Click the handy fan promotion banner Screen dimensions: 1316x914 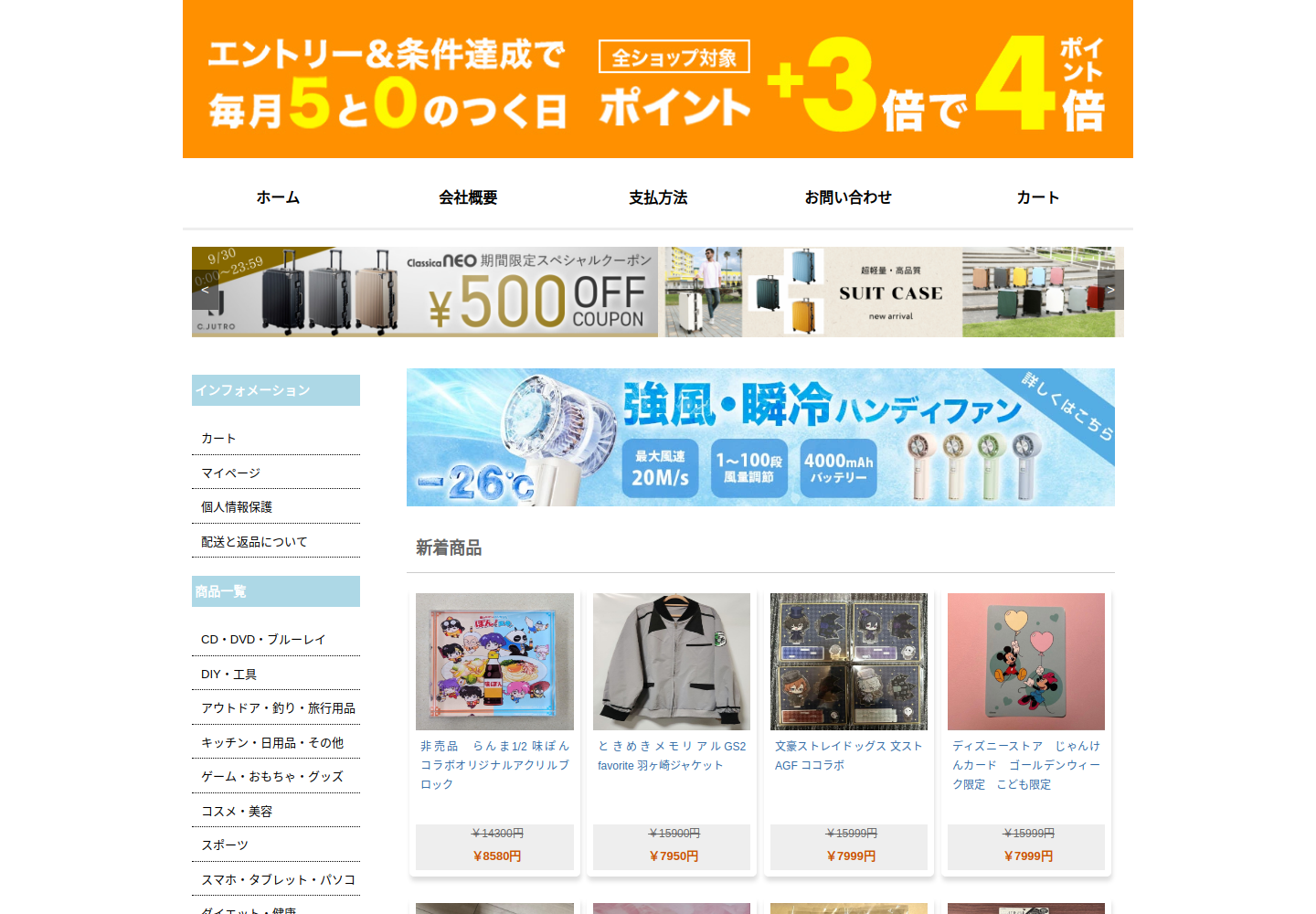(x=760, y=437)
